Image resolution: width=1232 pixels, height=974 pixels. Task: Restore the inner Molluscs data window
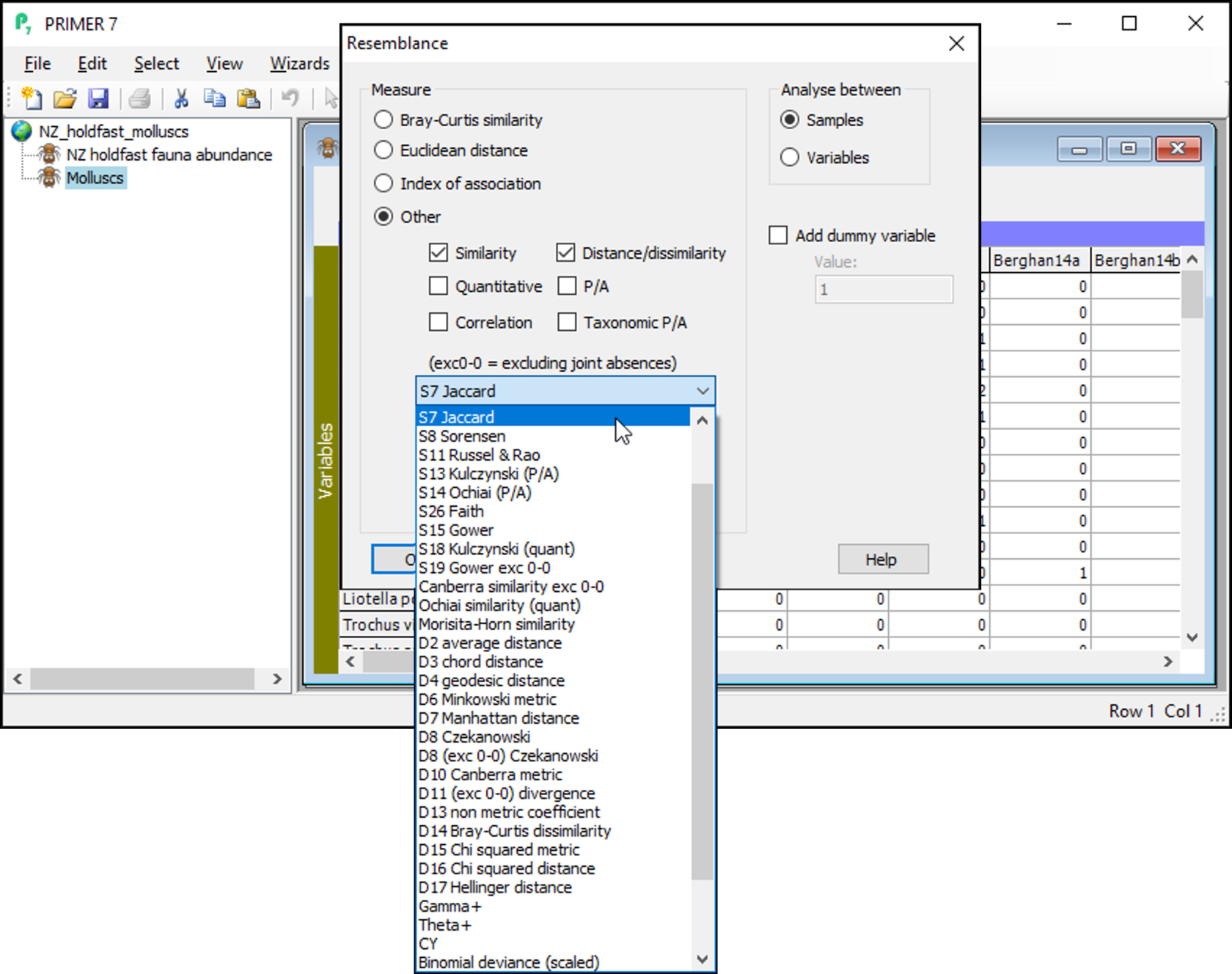[x=1128, y=149]
